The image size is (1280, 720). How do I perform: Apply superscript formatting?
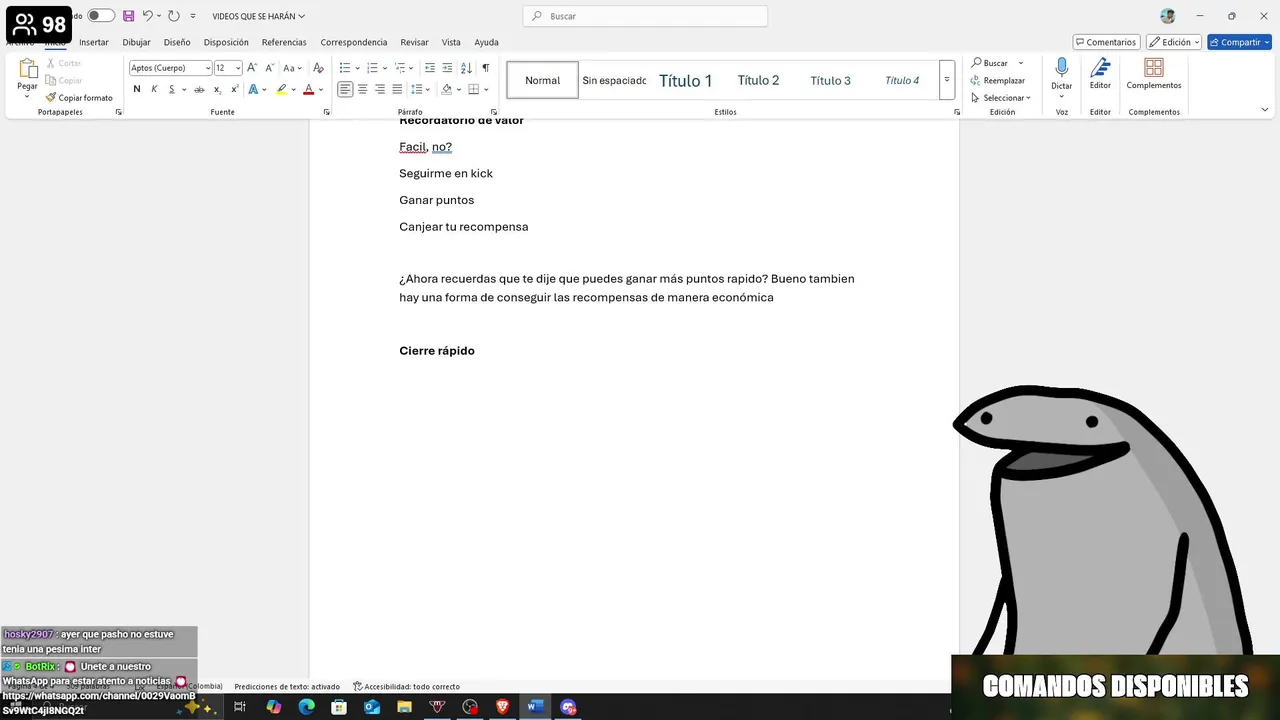point(234,89)
